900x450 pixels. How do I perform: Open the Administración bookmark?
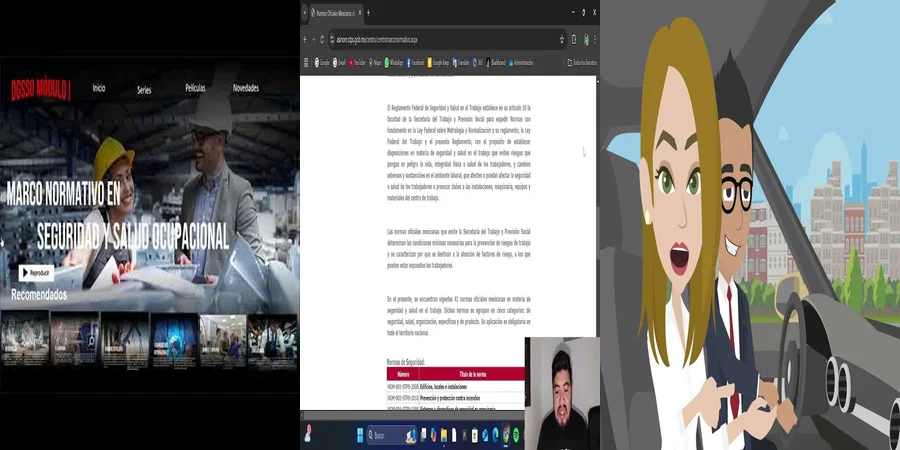pos(521,63)
